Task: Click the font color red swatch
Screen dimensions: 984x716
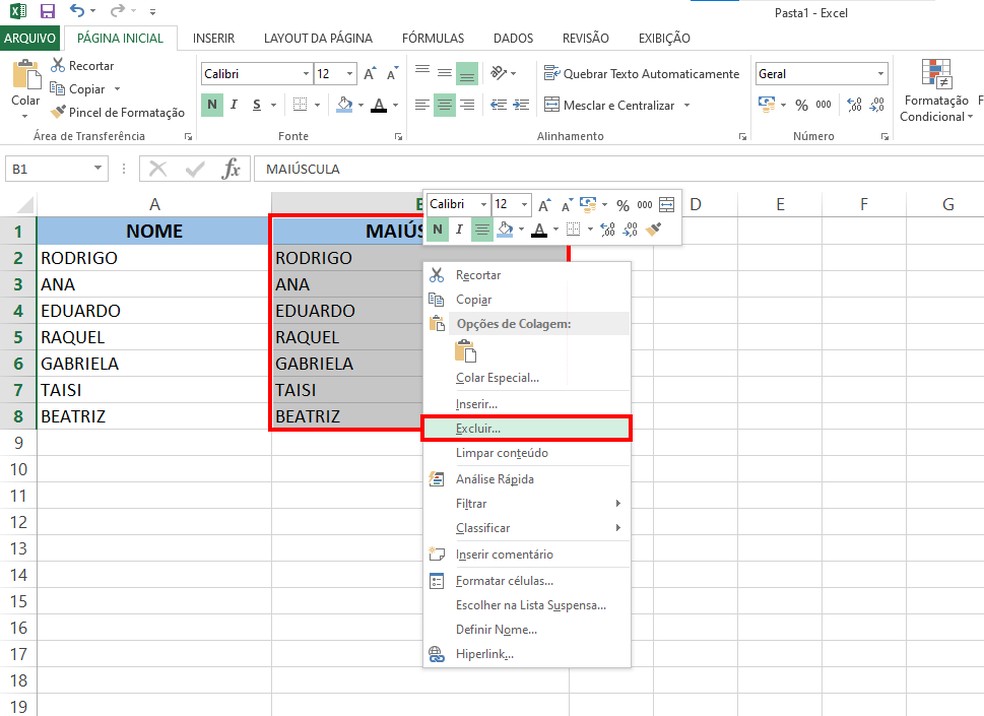Action: click(378, 104)
